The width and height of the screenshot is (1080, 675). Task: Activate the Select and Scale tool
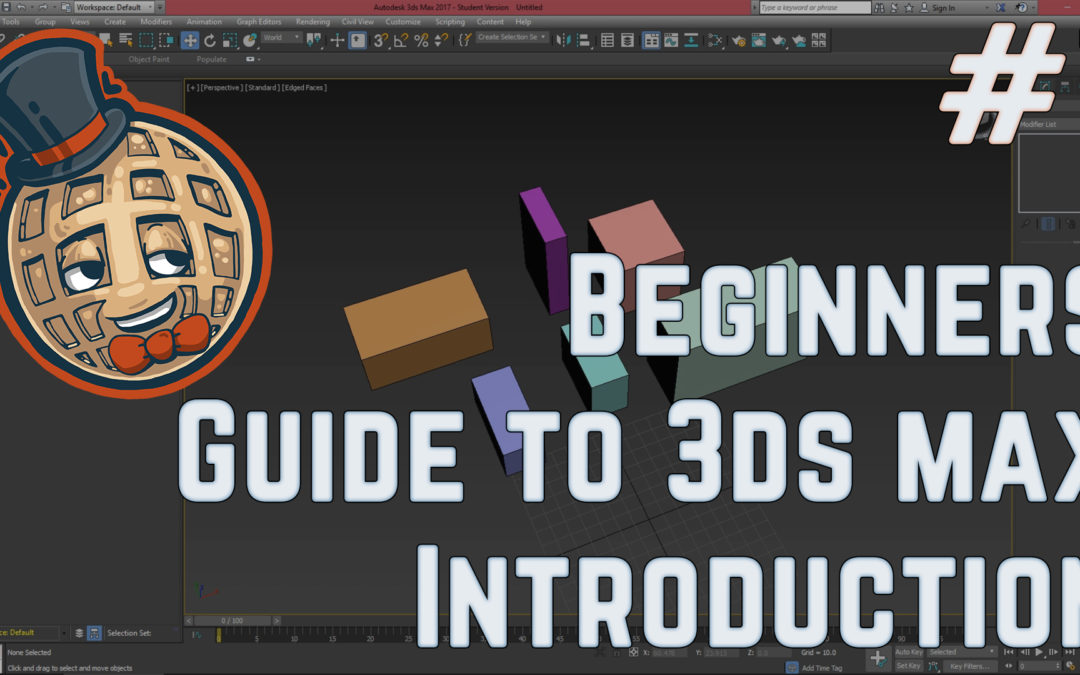pos(230,40)
